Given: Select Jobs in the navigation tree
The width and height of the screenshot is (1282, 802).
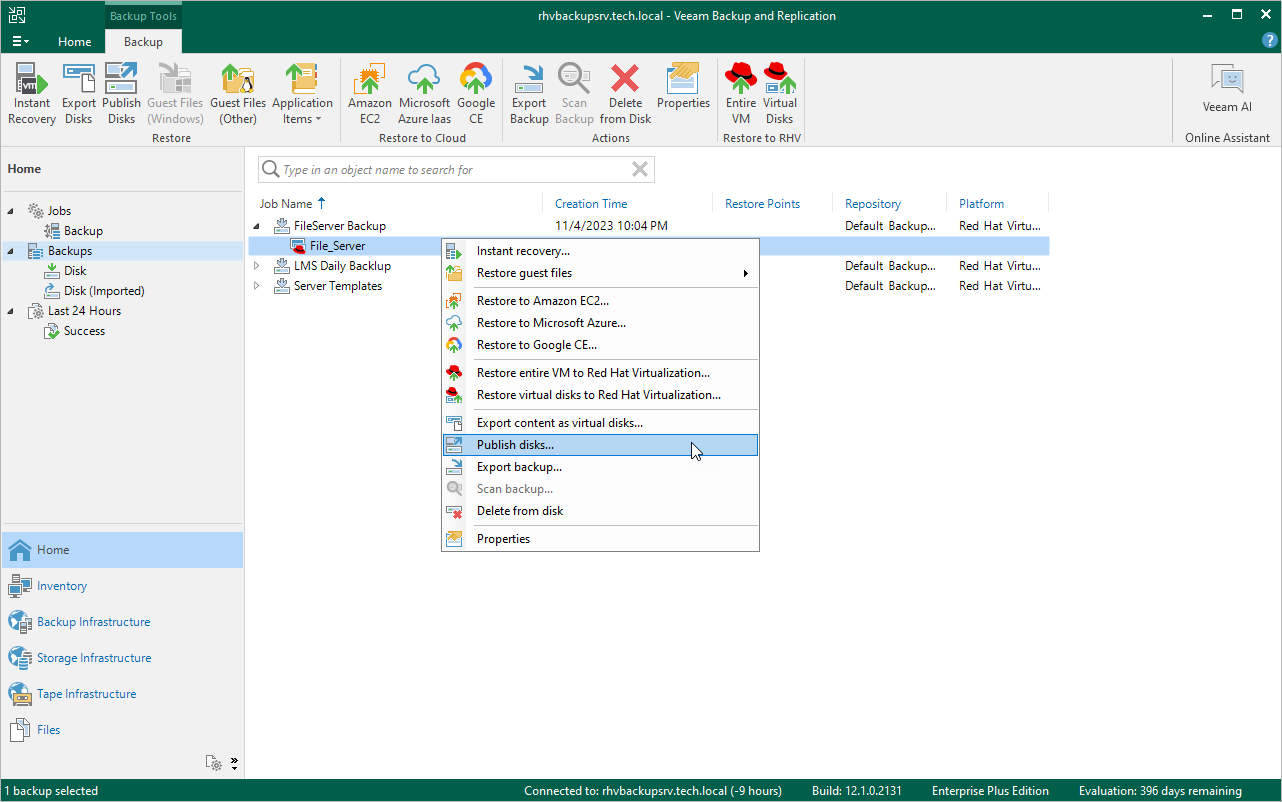Looking at the screenshot, I should 59,211.
